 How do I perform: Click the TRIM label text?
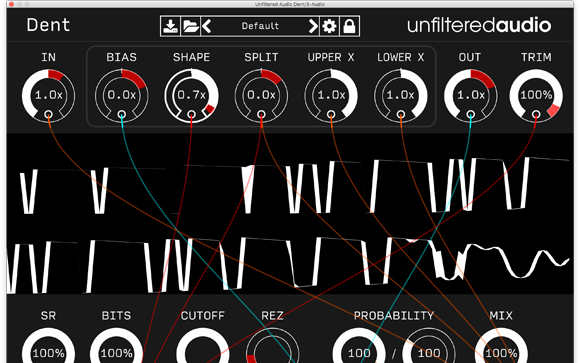(536, 57)
